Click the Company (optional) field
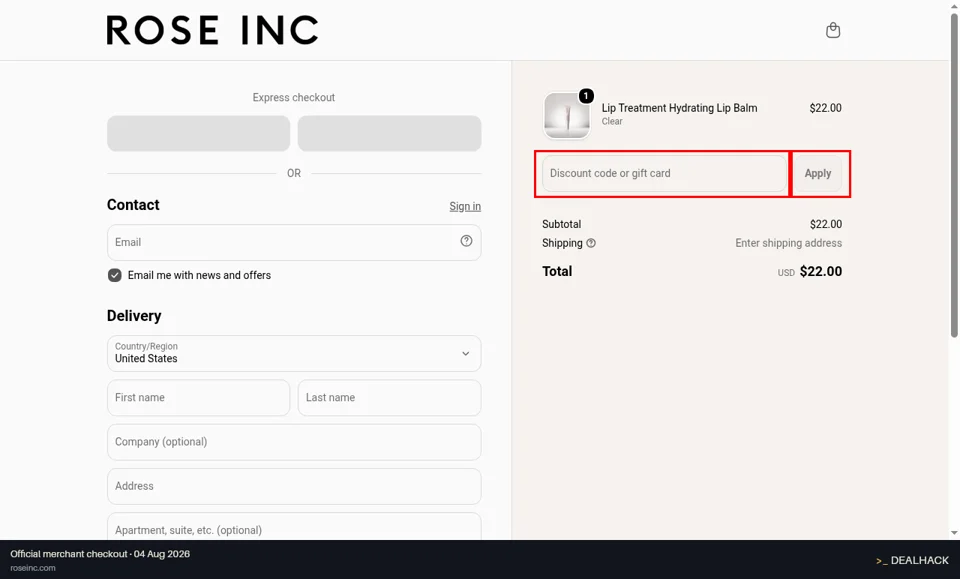960x579 pixels. pyautogui.click(x=294, y=442)
